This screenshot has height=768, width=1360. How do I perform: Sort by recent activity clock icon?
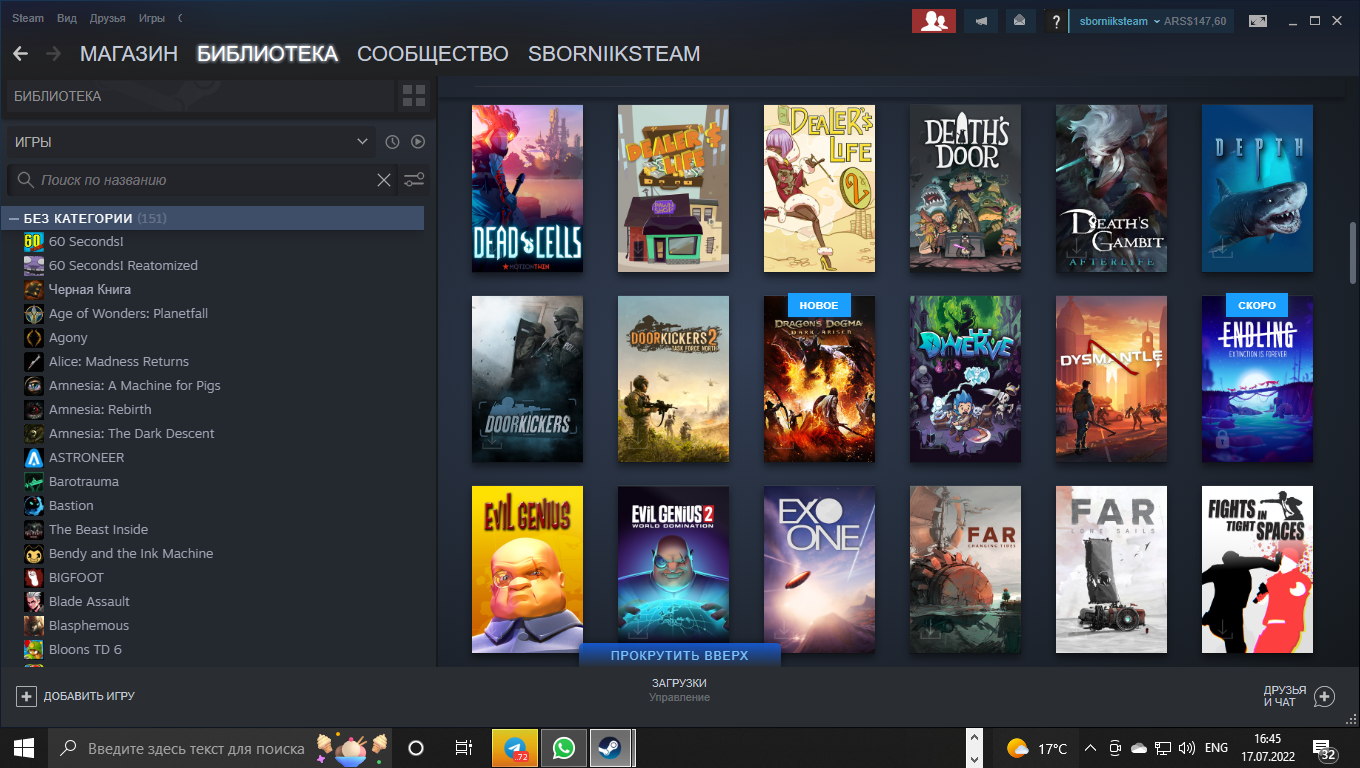click(x=393, y=142)
